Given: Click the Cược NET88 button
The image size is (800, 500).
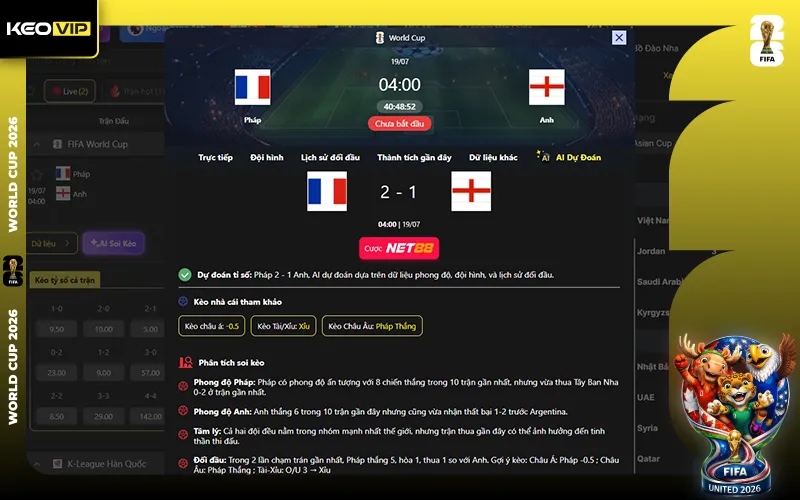Looking at the screenshot, I should (399, 248).
